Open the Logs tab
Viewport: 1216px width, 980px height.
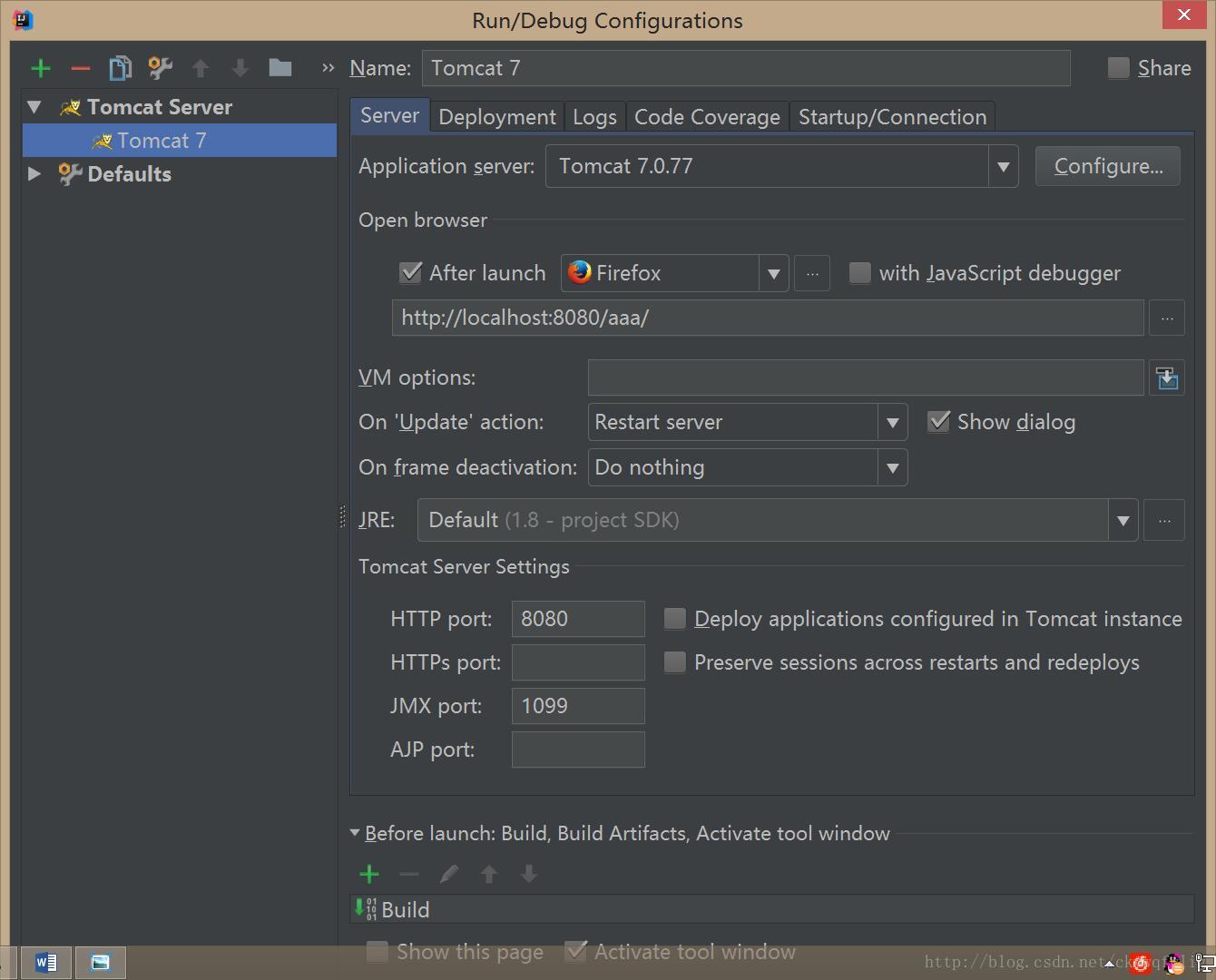[x=594, y=117]
